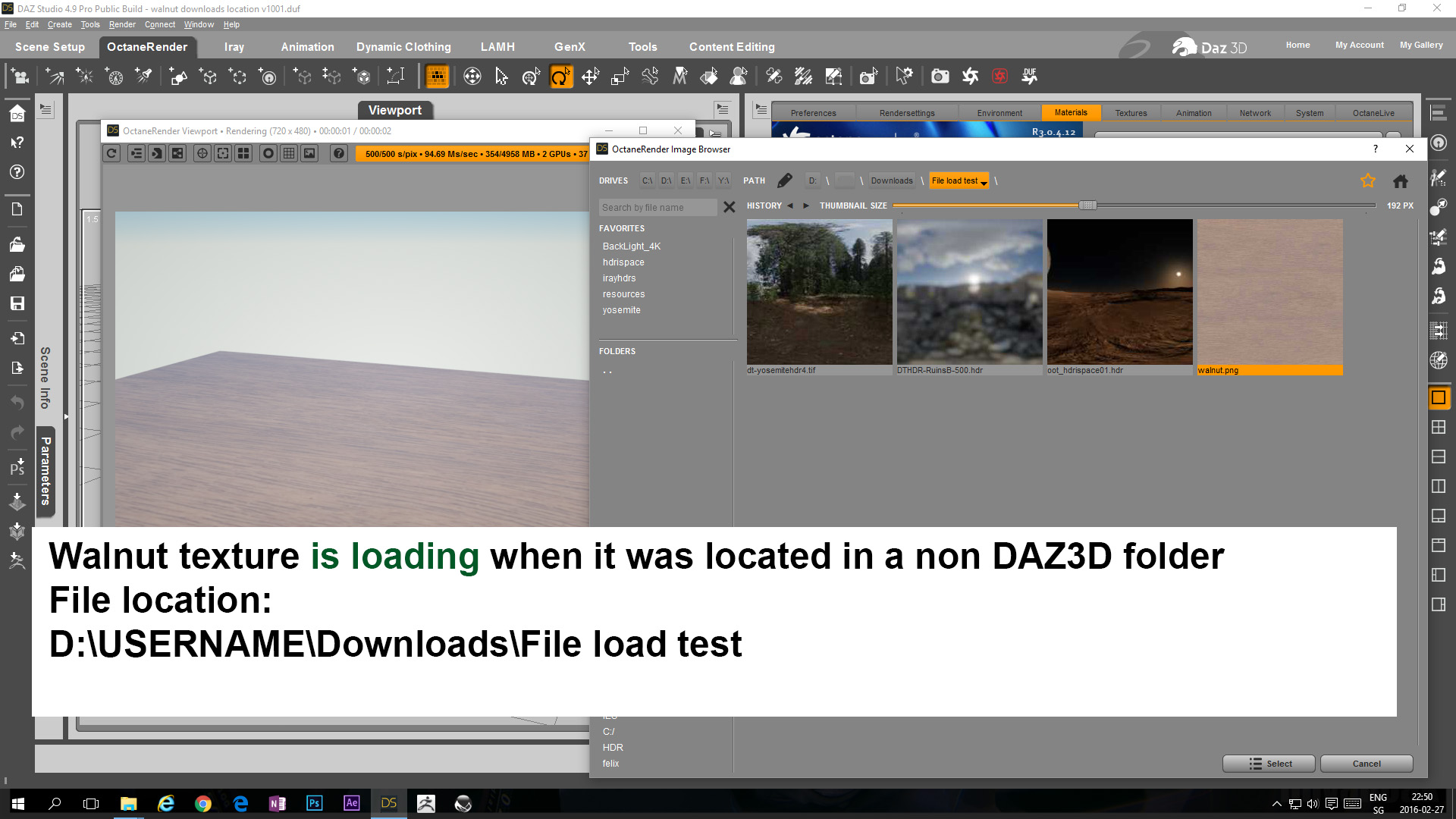Image resolution: width=1456 pixels, height=819 pixels.
Task: Add current folder to favorites star
Action: [x=1367, y=180]
